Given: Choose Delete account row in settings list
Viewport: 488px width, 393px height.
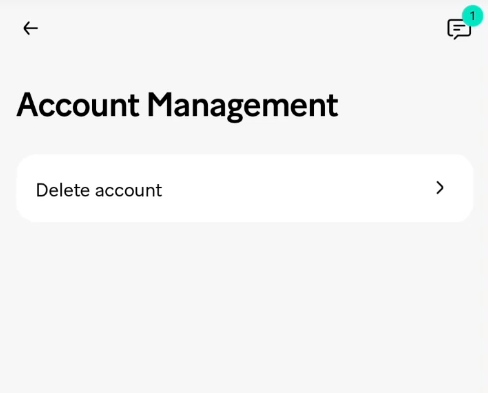Looking at the screenshot, I should (x=245, y=188).
